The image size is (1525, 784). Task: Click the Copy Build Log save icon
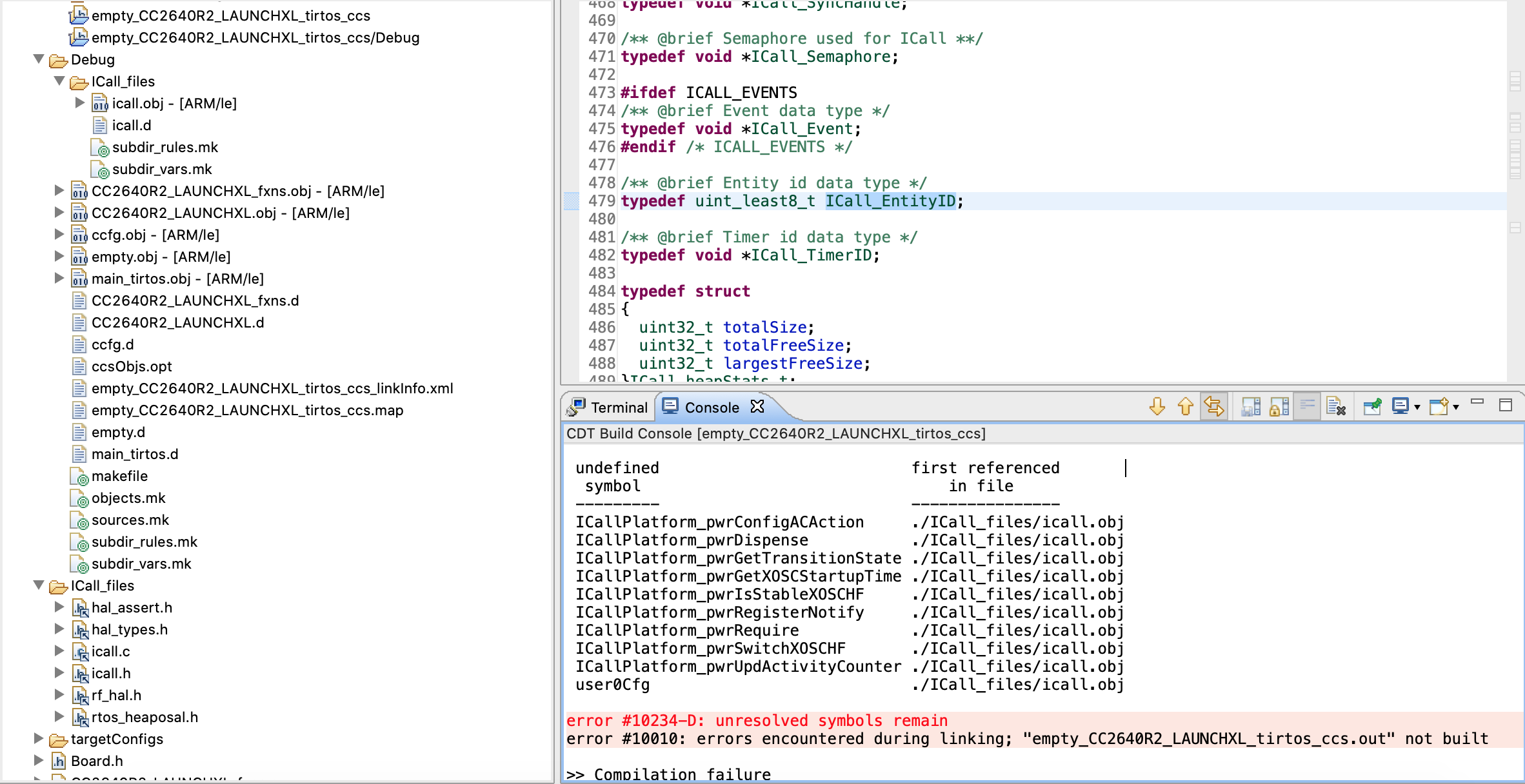1251,407
